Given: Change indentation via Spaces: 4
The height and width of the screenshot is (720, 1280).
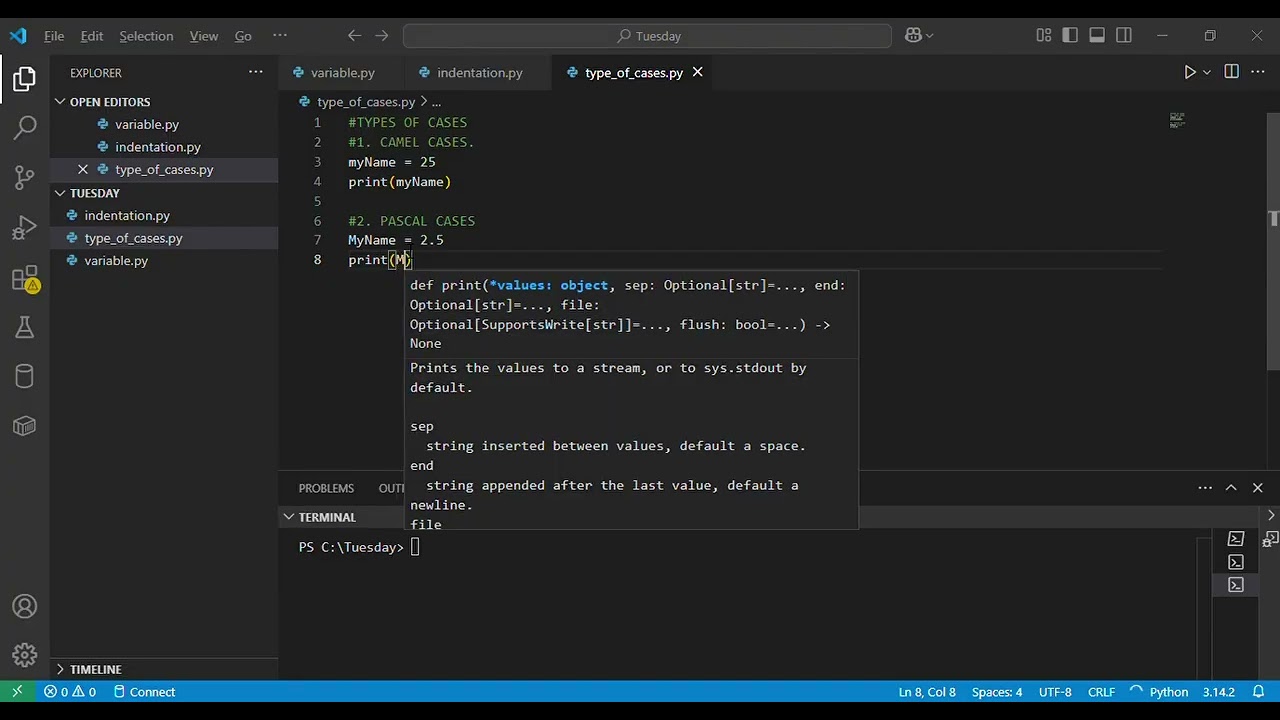Looking at the screenshot, I should click(x=997, y=692).
